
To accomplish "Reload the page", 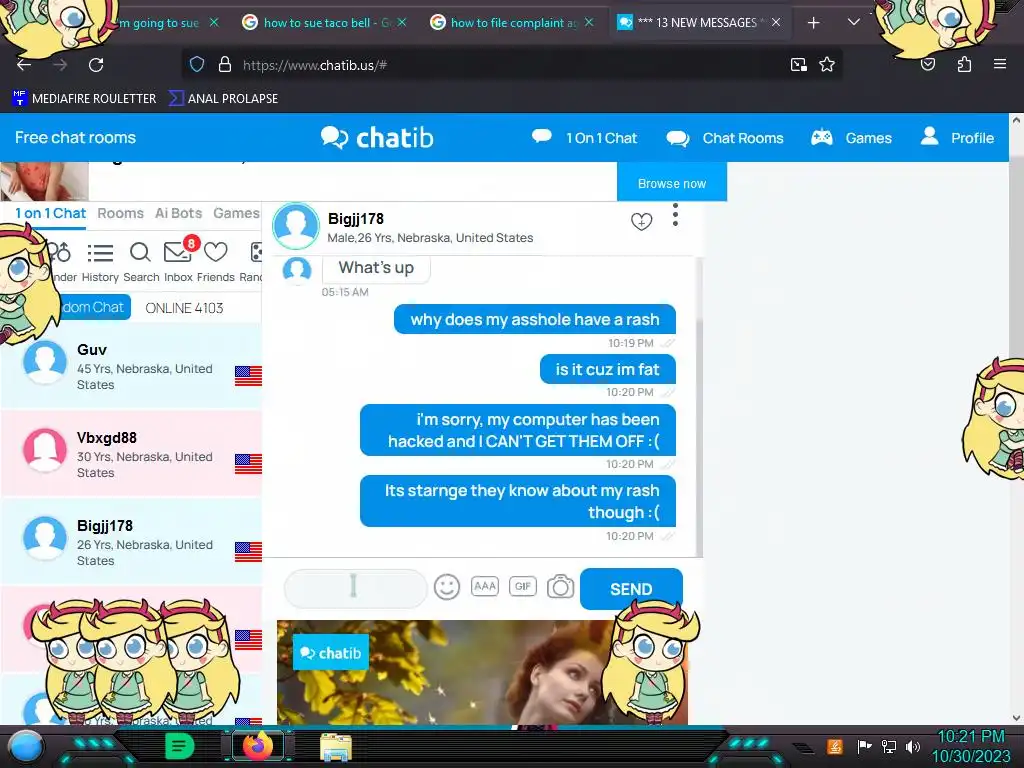I will pos(96,65).
